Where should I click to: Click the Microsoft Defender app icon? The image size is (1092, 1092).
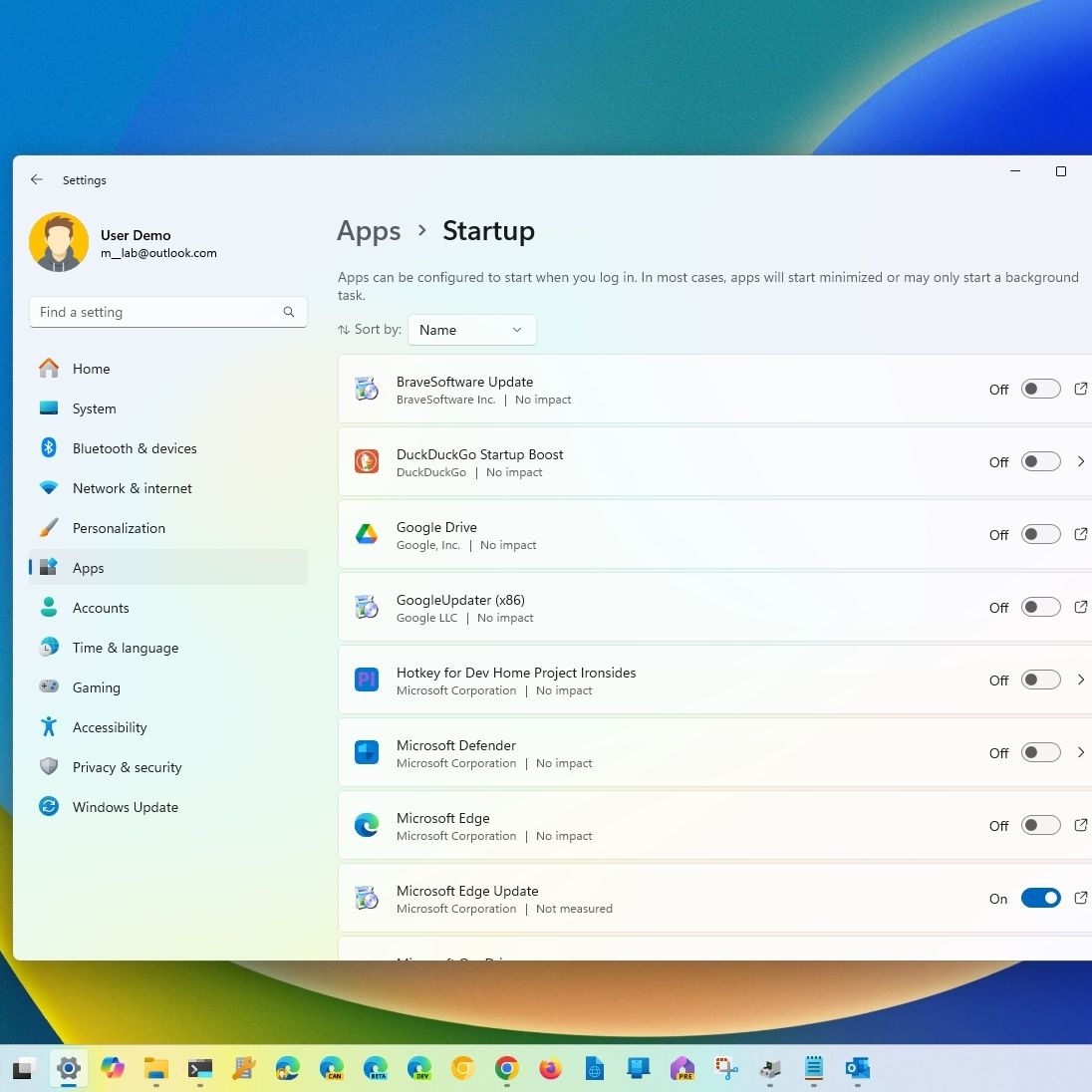(x=367, y=752)
